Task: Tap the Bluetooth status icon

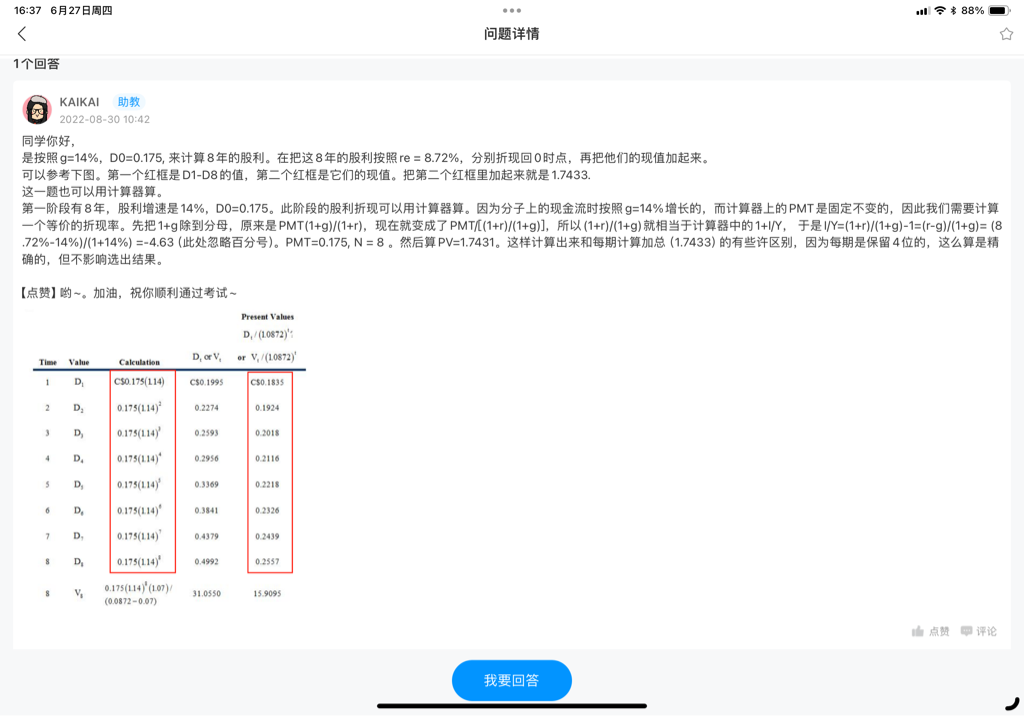Action: click(x=954, y=11)
